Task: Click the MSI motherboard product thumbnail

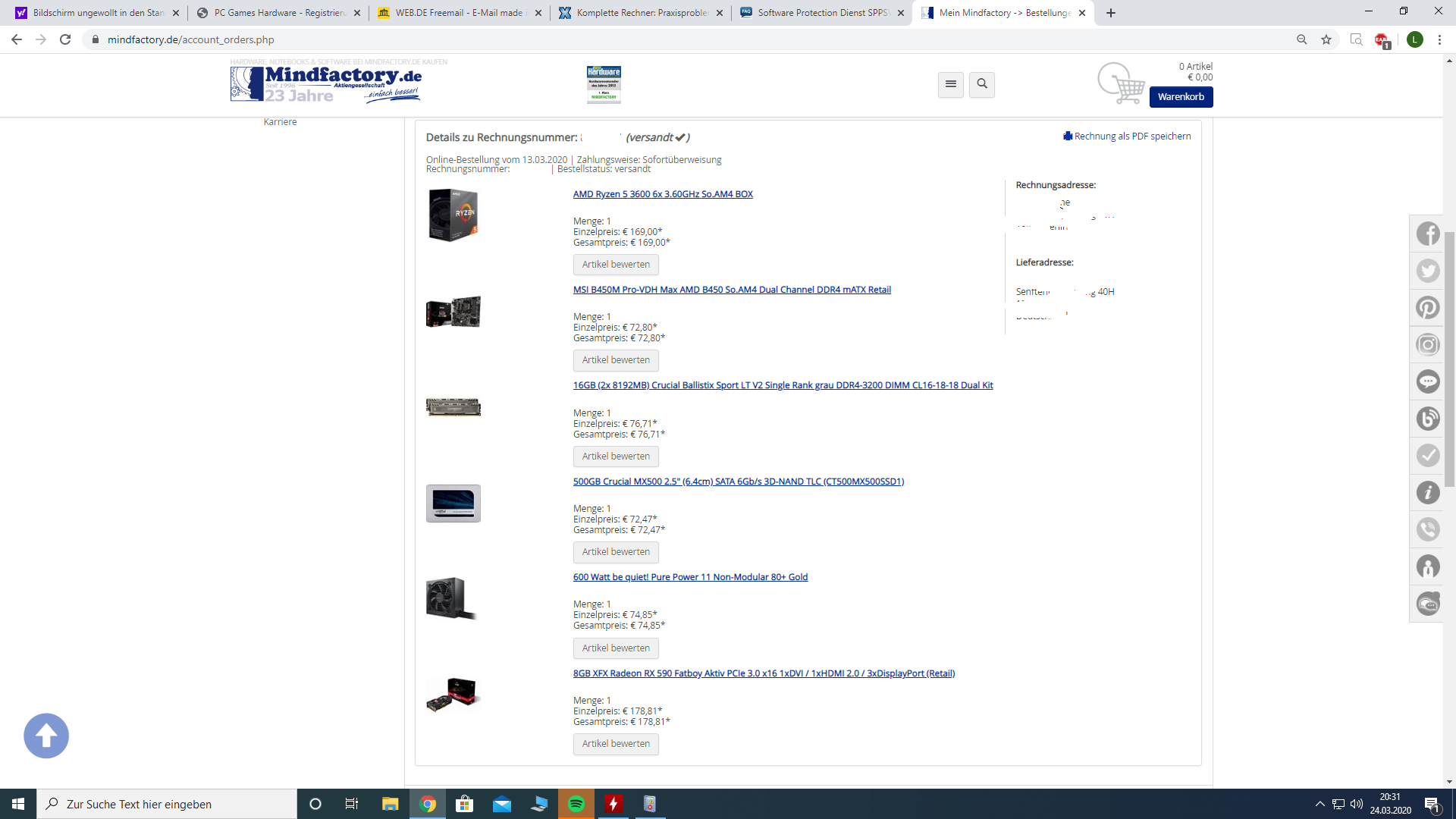Action: coord(453,311)
